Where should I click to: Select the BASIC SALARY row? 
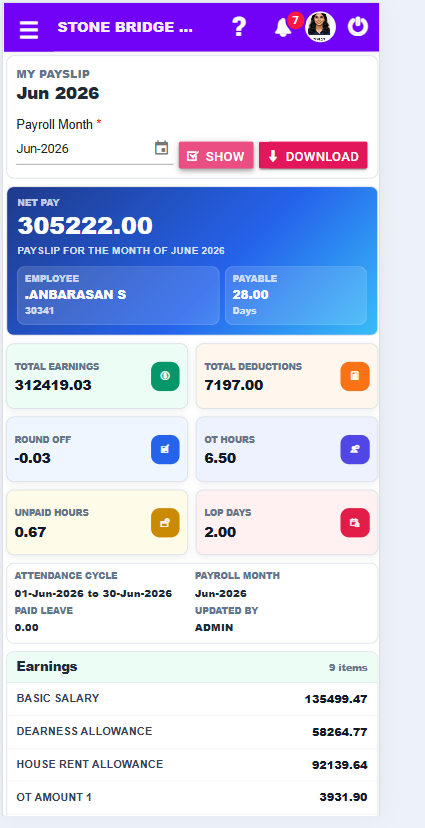tap(192, 699)
